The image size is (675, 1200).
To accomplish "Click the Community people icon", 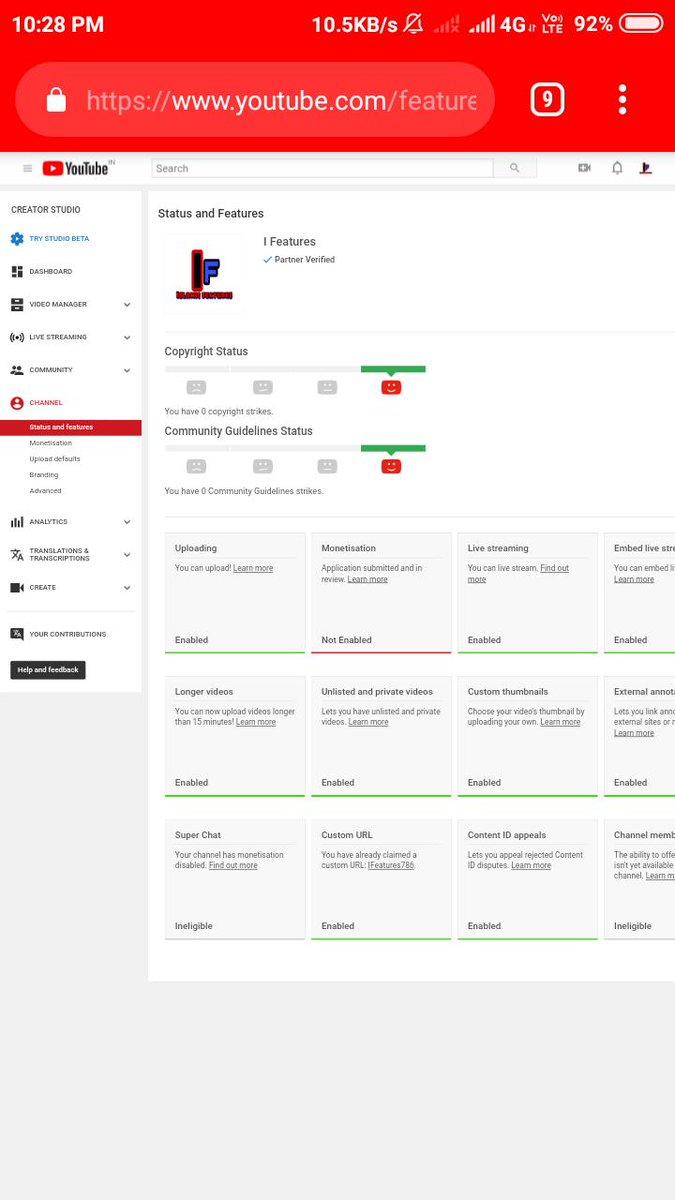I will point(17,370).
